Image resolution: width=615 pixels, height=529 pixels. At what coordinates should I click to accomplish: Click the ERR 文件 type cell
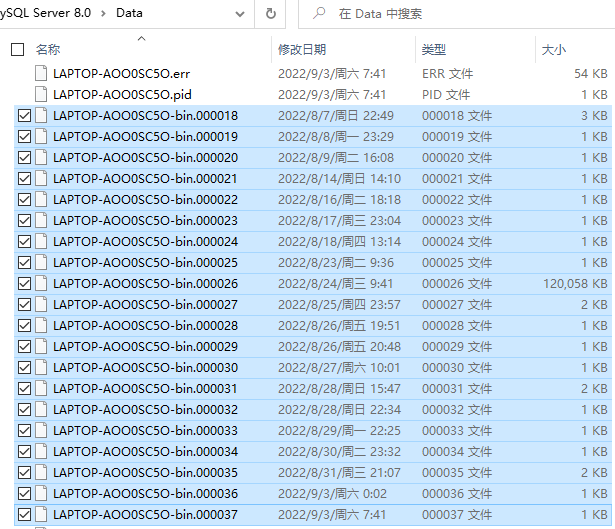tap(448, 74)
